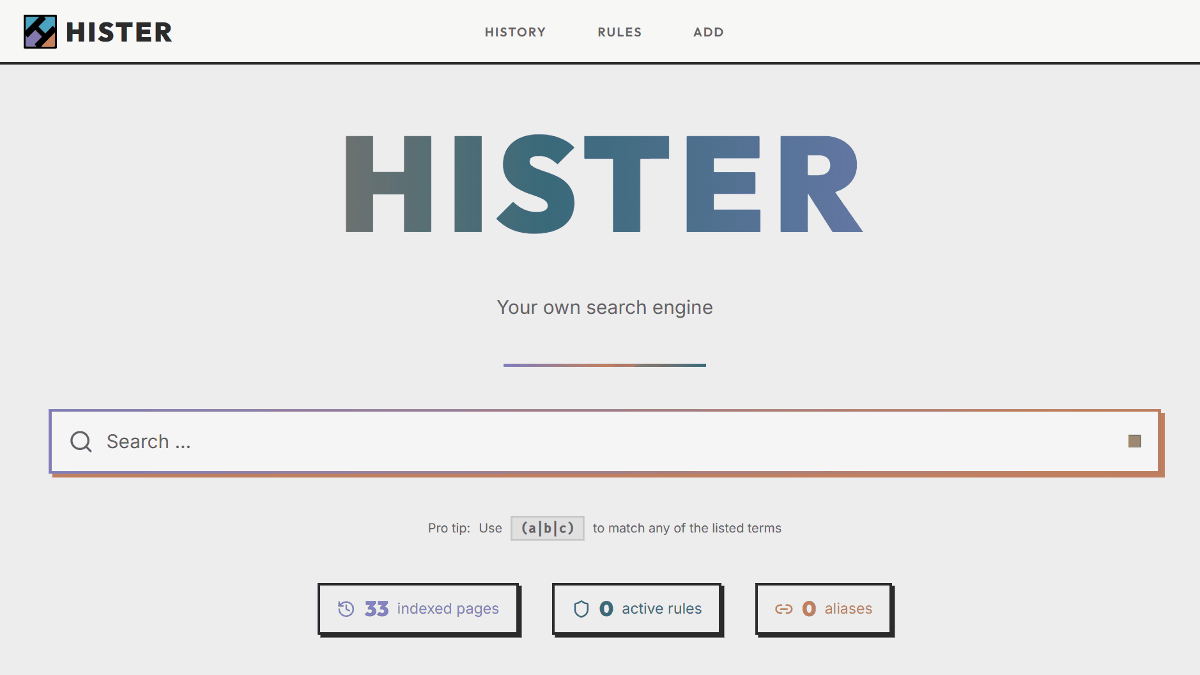This screenshot has height=675, width=1200.
Task: Click the Hister logo icon
Action: [x=41, y=32]
